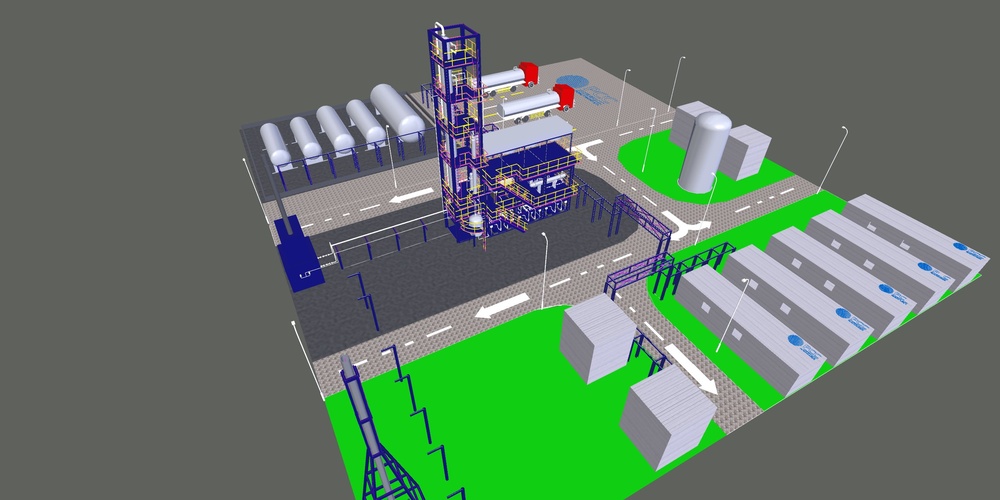Select the leftmost horizontal storage tank
This screenshot has height=500, width=1000.
click(275, 143)
